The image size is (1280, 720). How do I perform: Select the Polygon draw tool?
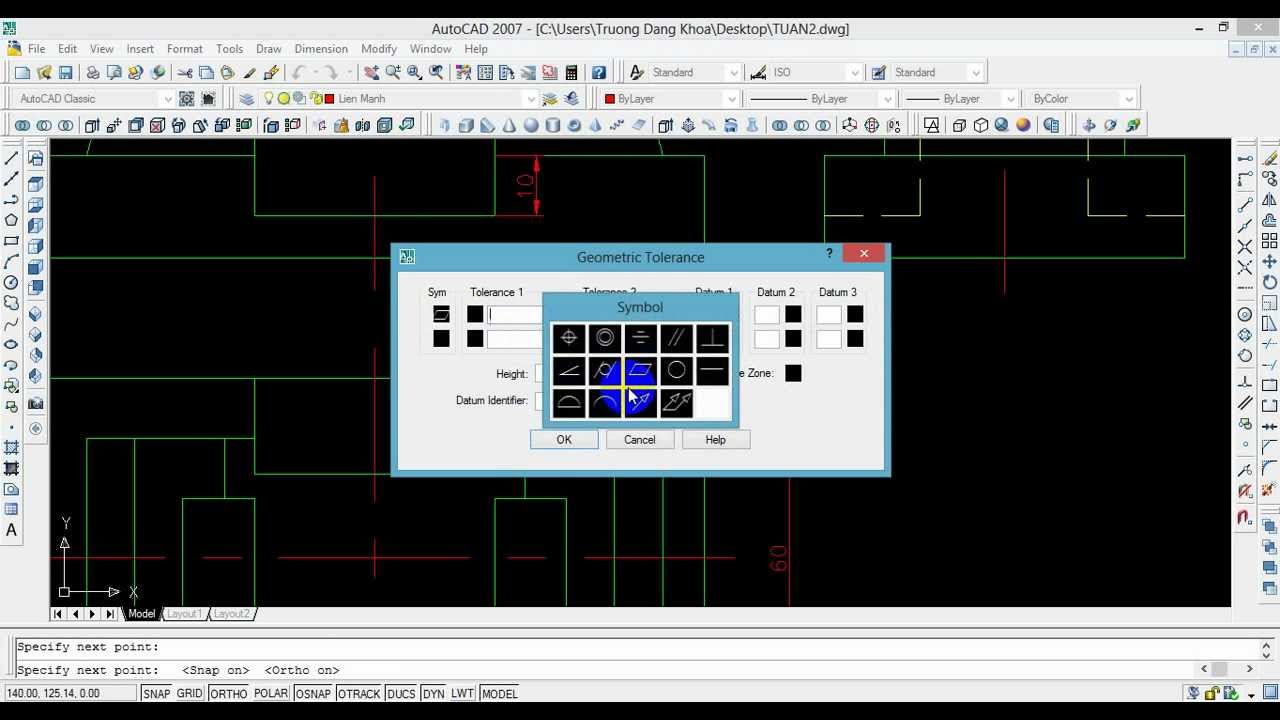click(11, 220)
